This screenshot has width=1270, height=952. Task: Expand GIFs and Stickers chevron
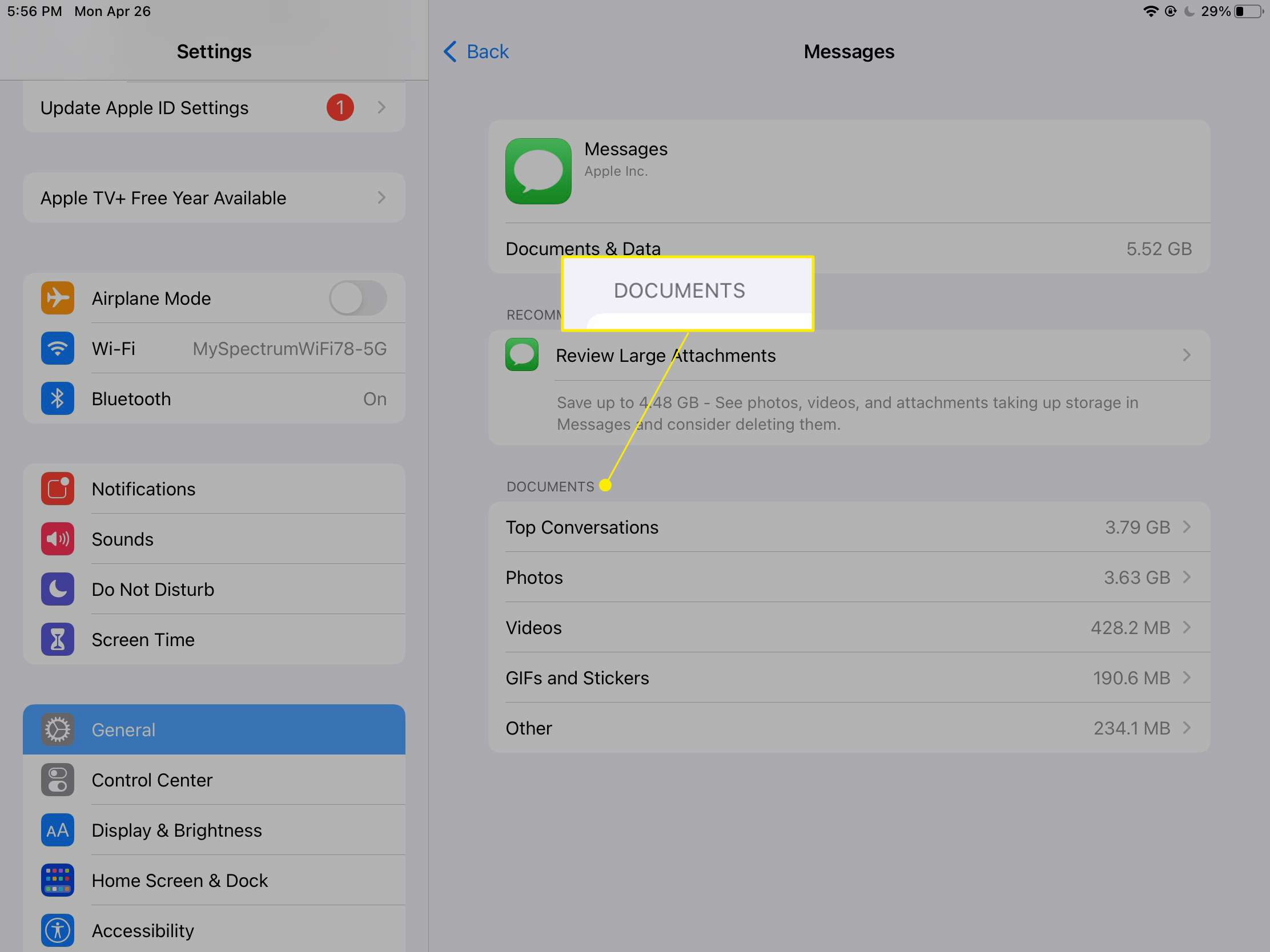pyautogui.click(x=1187, y=677)
